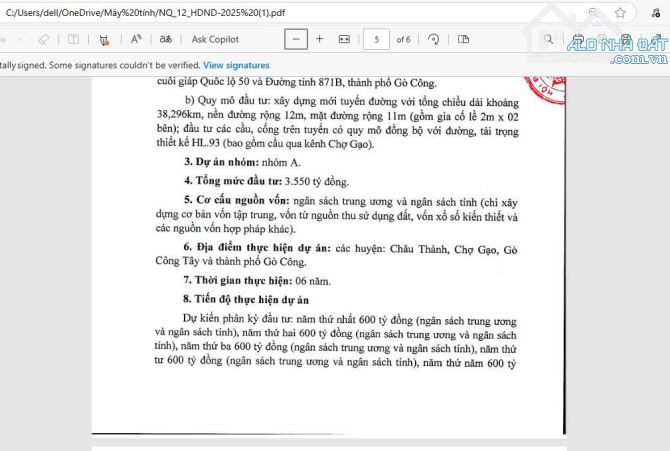Click the highlight marker tool
Image resolution: width=670 pixels, height=451 pixels.
[104, 39]
